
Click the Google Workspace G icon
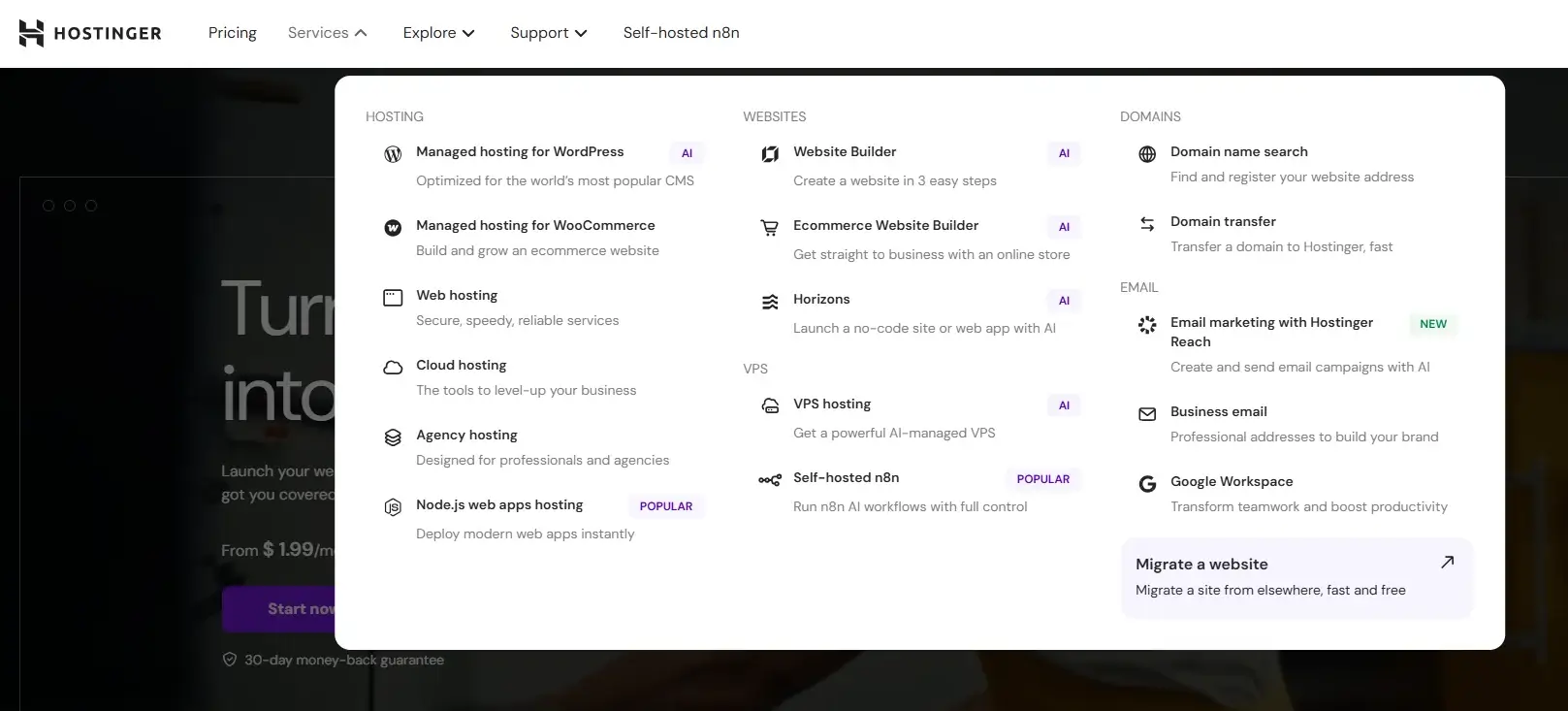1147,483
